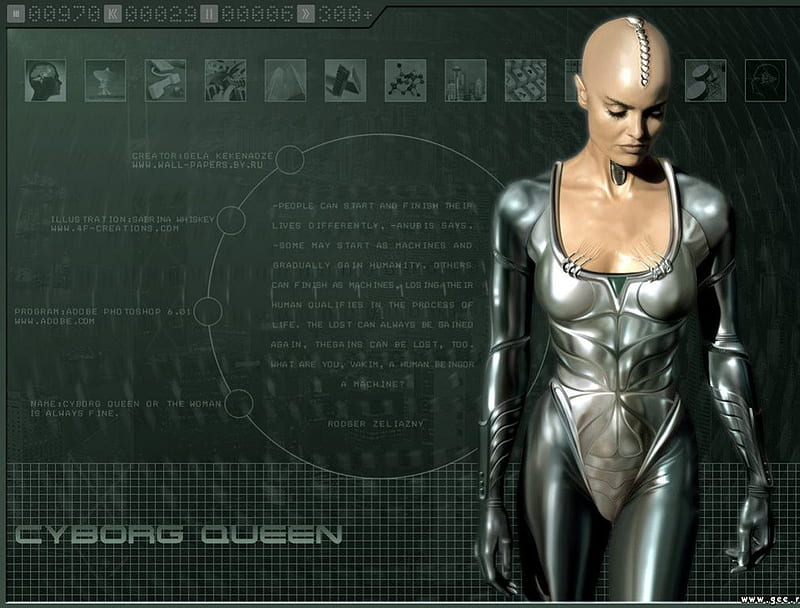
Task: Click the circle node beside Creator credit
Action: click(x=290, y=160)
